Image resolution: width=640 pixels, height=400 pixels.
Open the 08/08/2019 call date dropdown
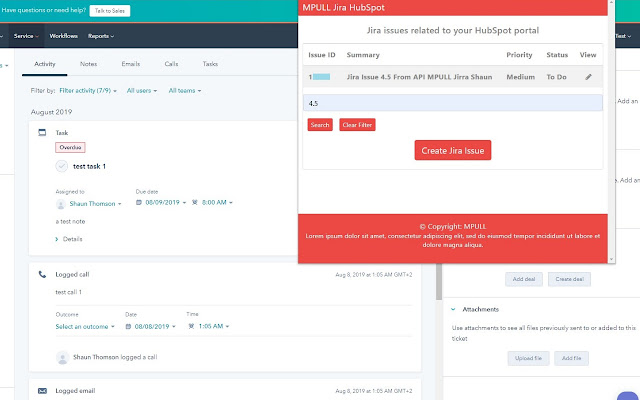pos(155,327)
